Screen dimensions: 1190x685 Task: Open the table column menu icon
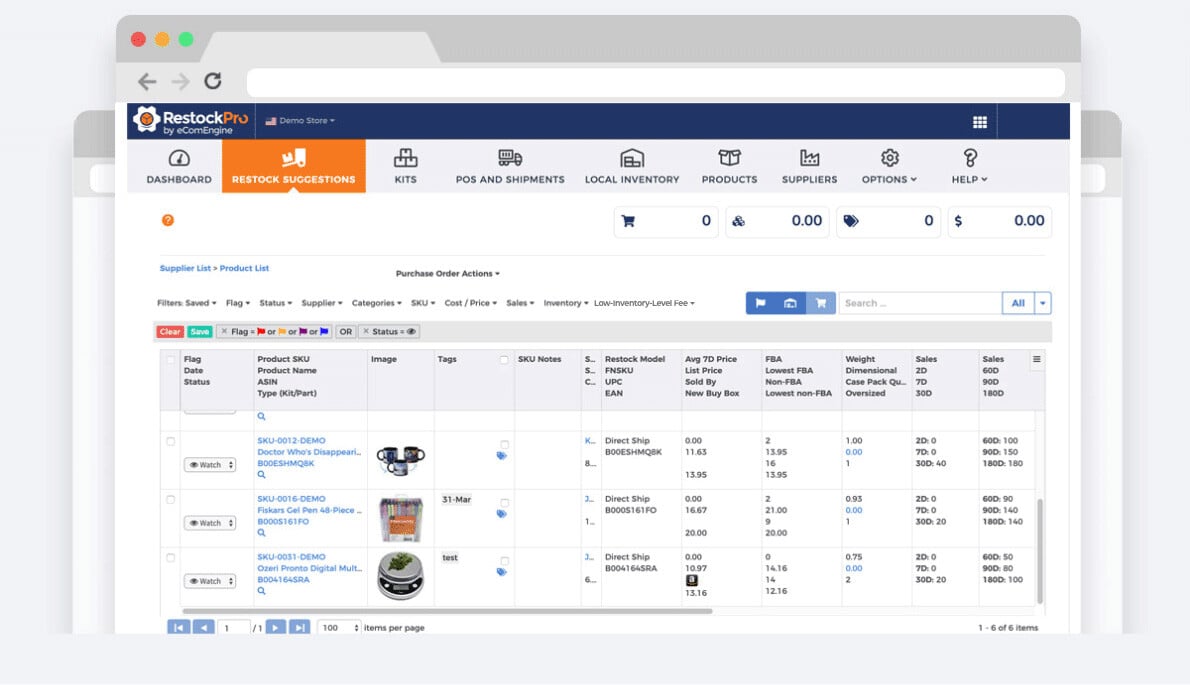click(x=1037, y=359)
